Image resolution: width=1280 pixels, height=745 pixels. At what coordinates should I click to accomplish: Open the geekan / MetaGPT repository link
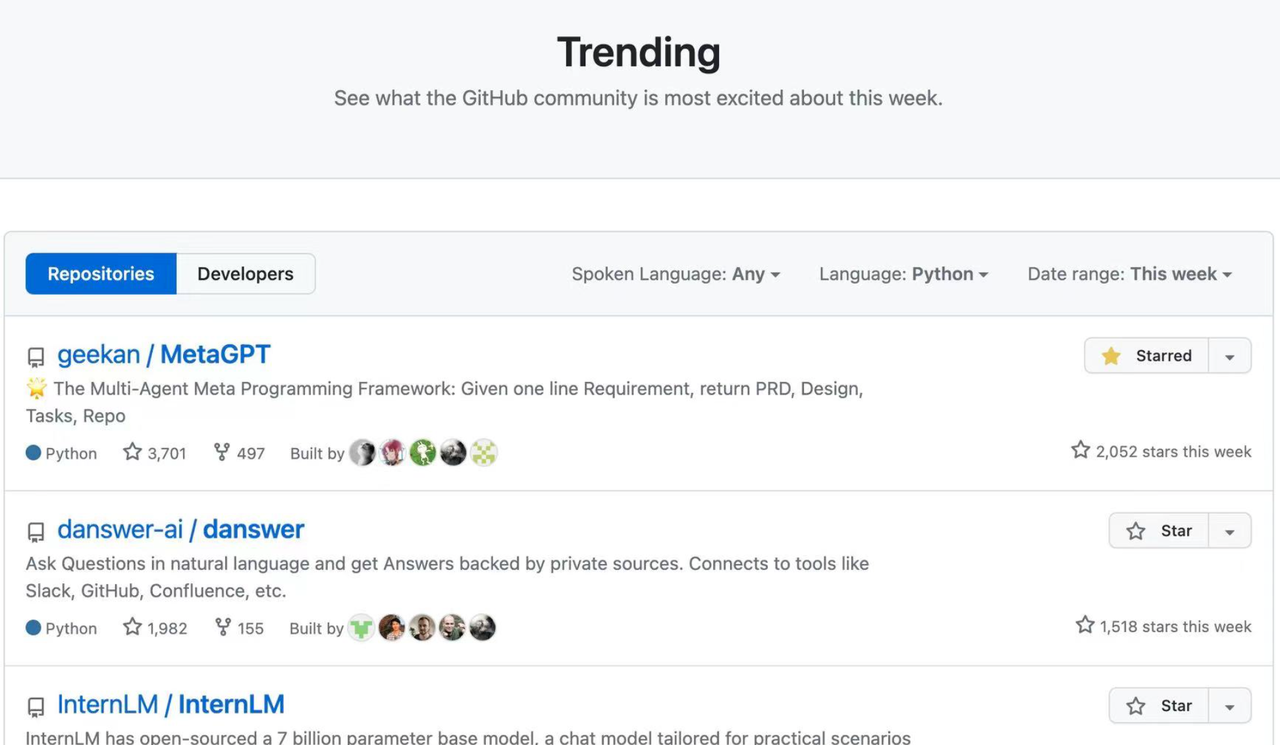coord(164,355)
